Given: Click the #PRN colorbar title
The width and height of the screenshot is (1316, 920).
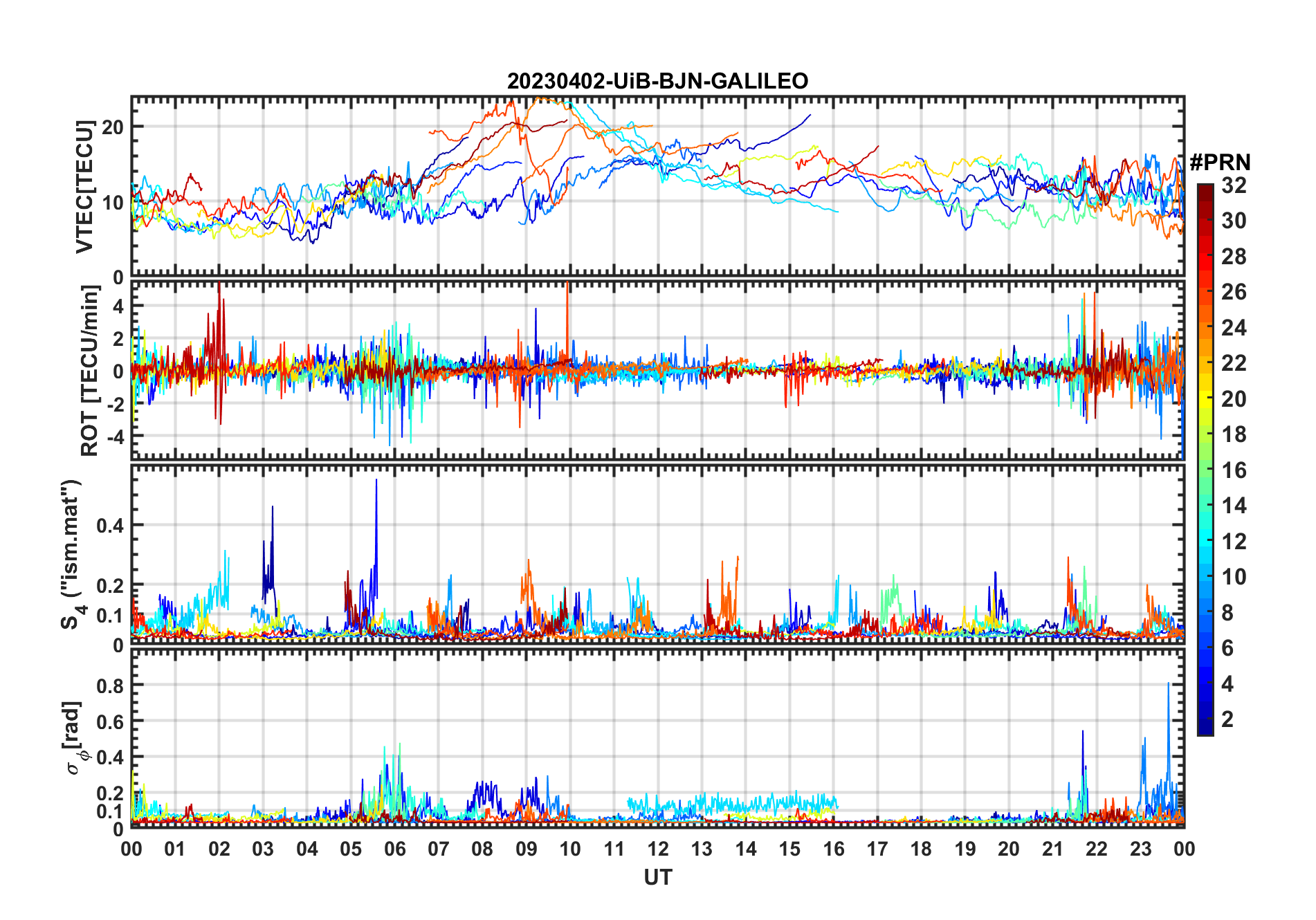Looking at the screenshot, I should coord(1221,163).
